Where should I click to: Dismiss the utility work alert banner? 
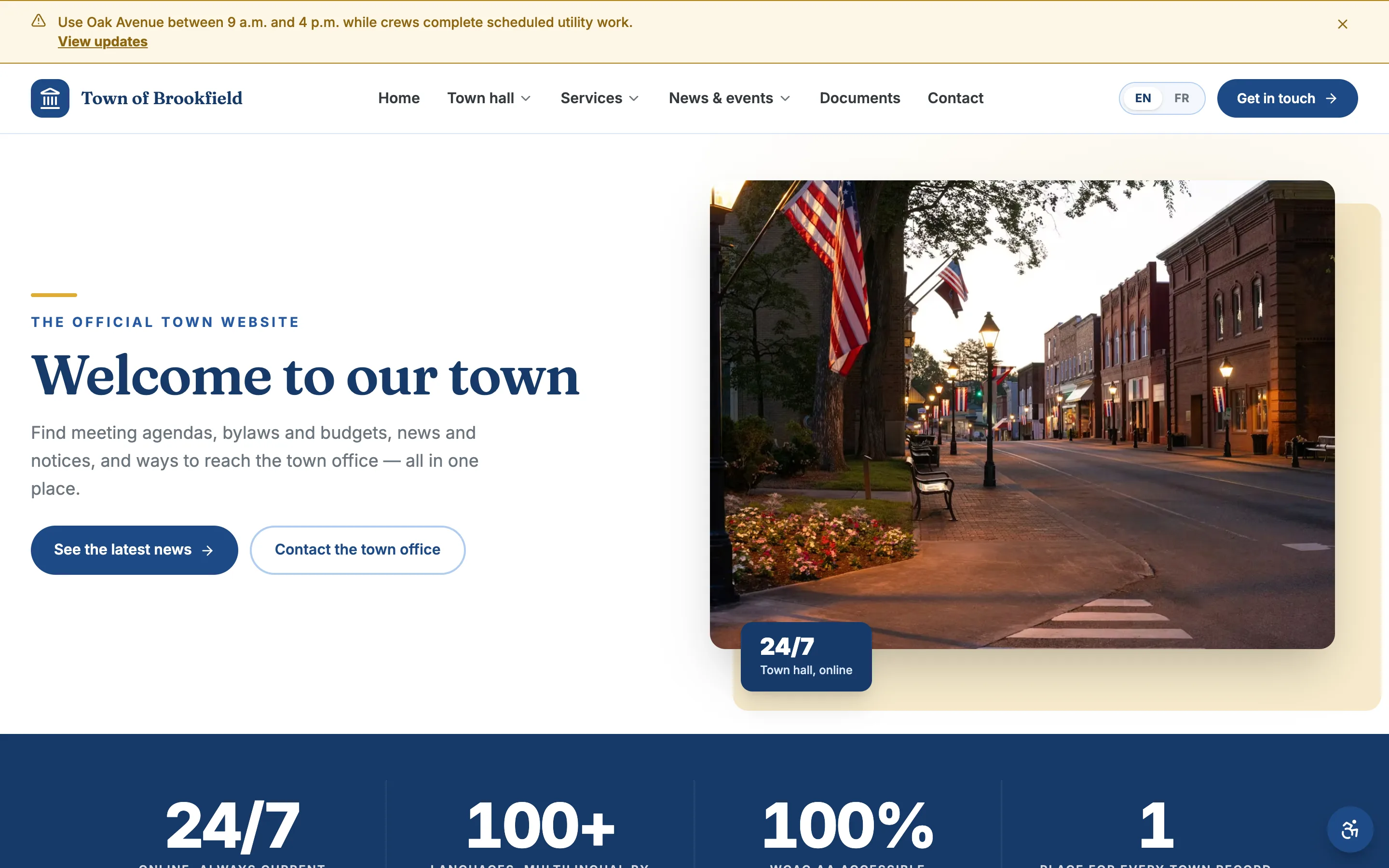coord(1342,24)
